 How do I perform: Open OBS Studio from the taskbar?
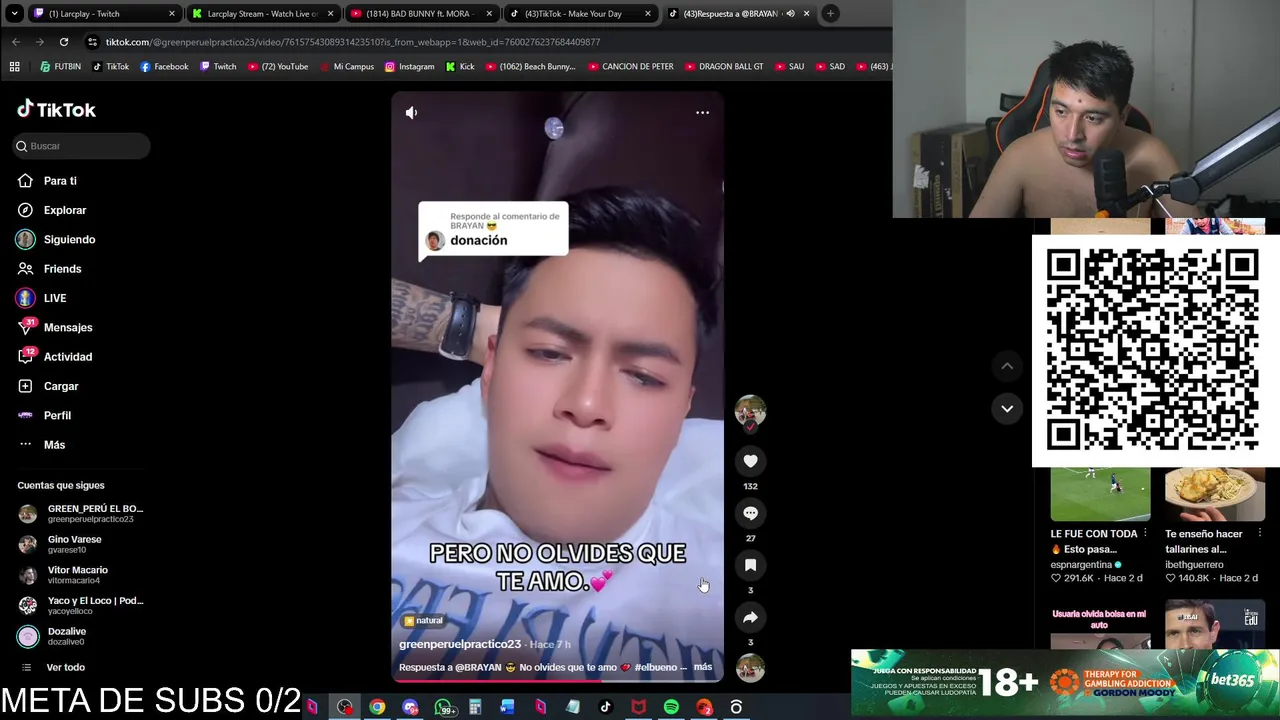click(x=344, y=708)
